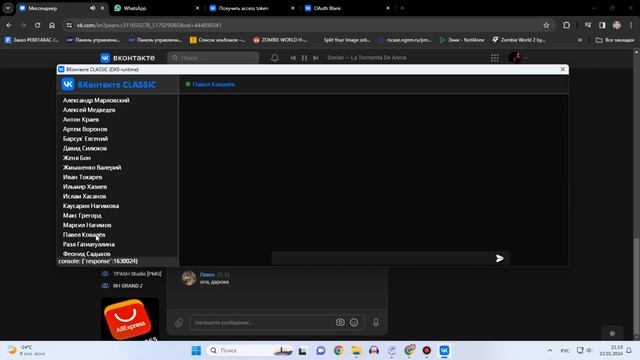Open the Windows Start menu
The height and width of the screenshot is (360, 640).
coord(196,350)
